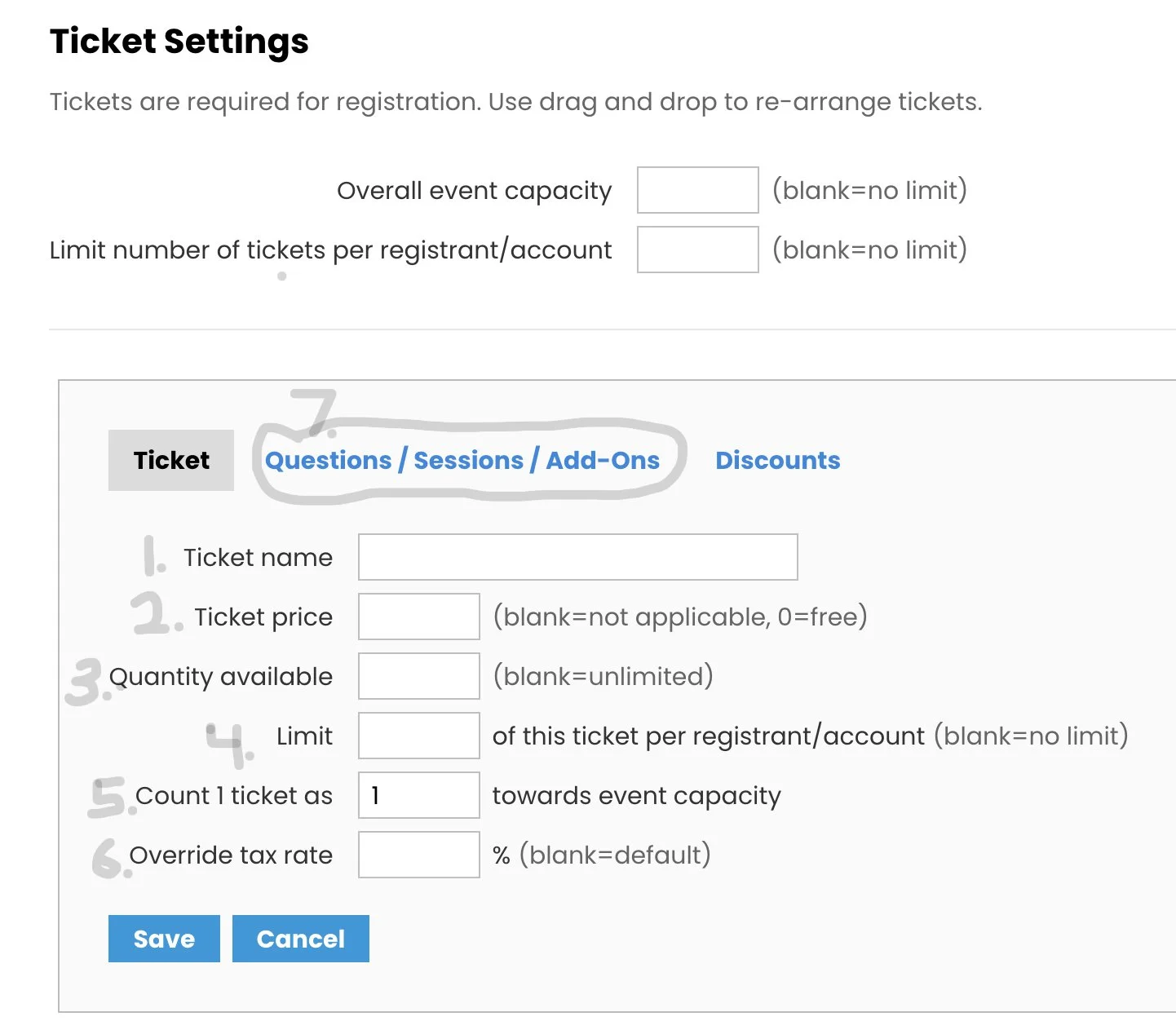Focus the Overall event capacity field

pyautogui.click(x=697, y=190)
